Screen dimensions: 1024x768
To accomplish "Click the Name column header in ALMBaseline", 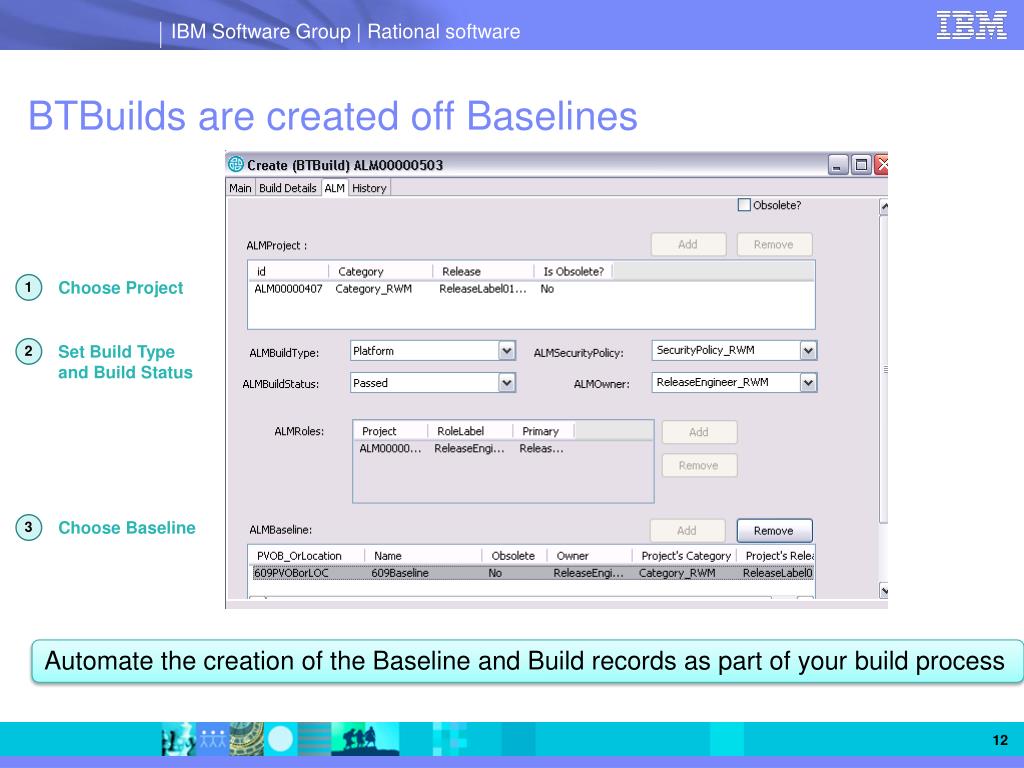I will (423, 556).
